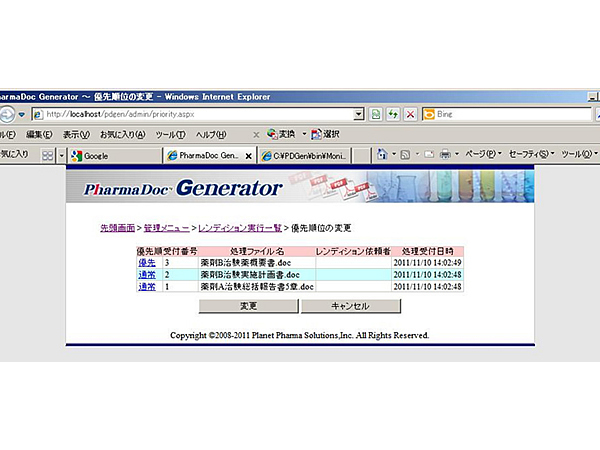
Task: Open the back/forward recent pages dropdown
Action: pyautogui.click(x=22, y=114)
